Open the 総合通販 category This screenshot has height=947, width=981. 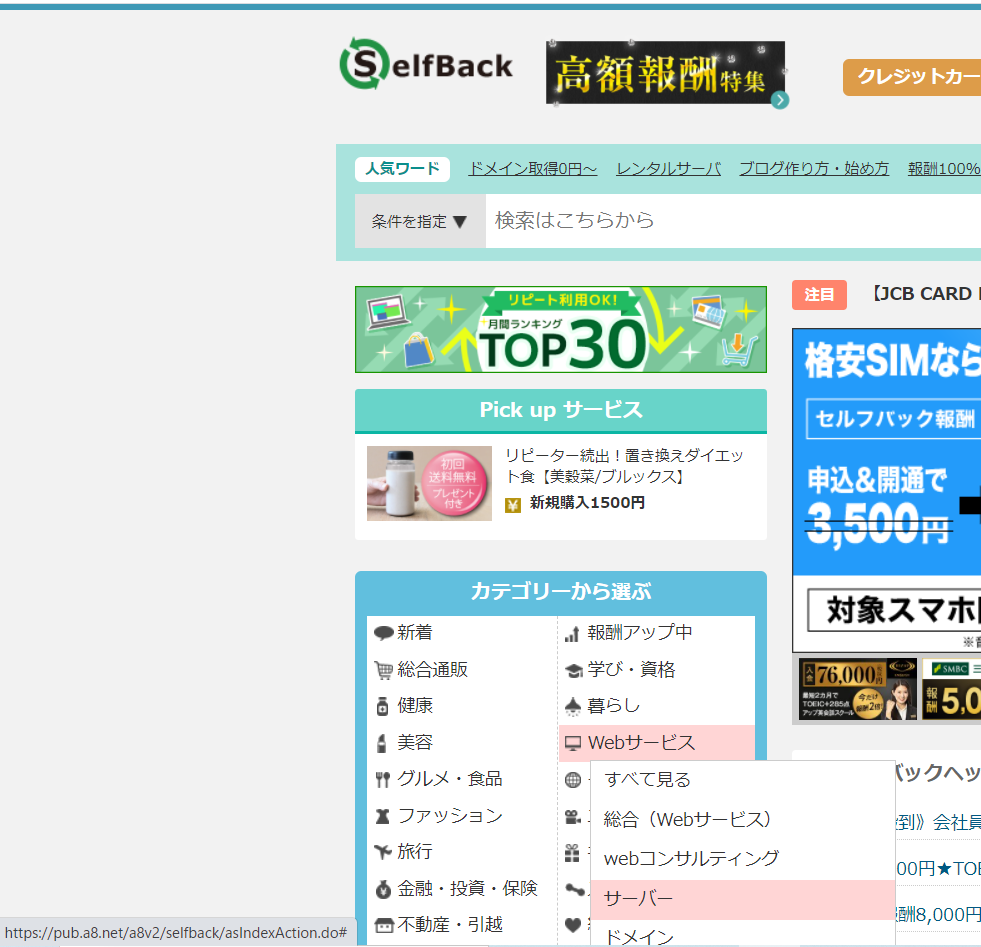point(432,669)
